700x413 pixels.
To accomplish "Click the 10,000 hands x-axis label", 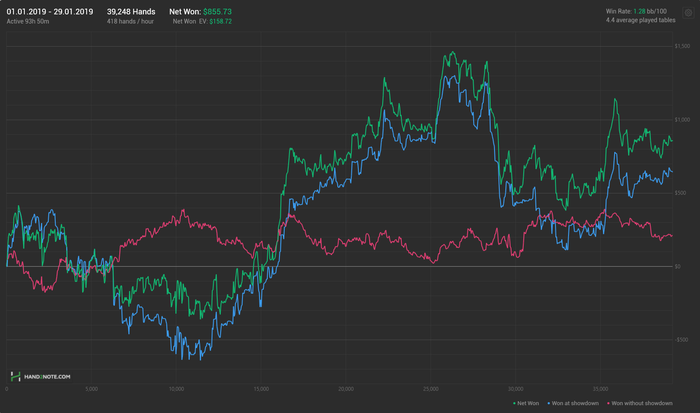I will click(x=176, y=388).
